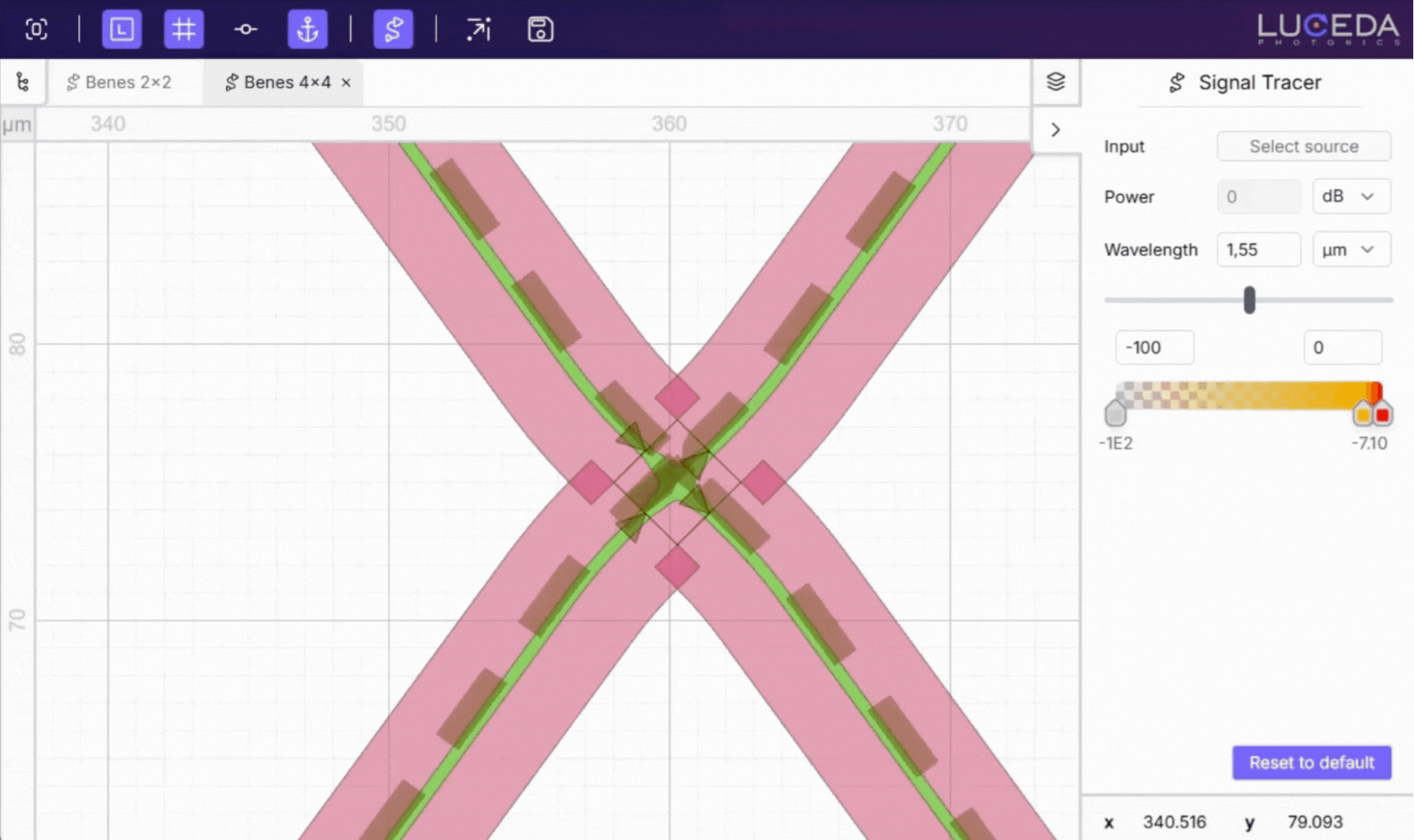The image size is (1414, 840).
Task: Click the -7.10 color scale value
Action: 1369,443
